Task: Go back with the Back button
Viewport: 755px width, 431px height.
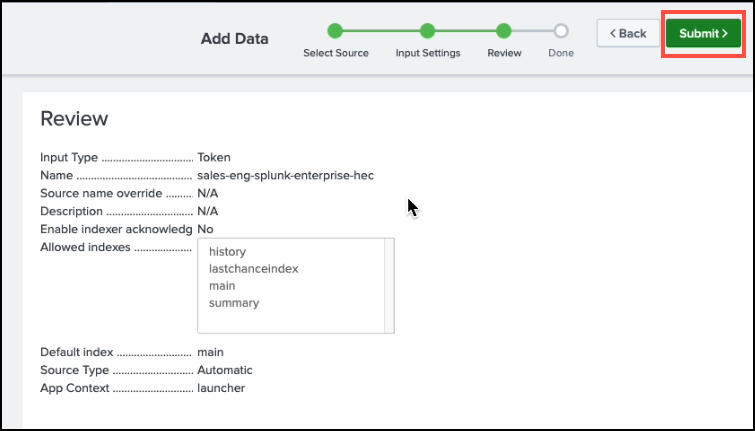Action: 627,33
